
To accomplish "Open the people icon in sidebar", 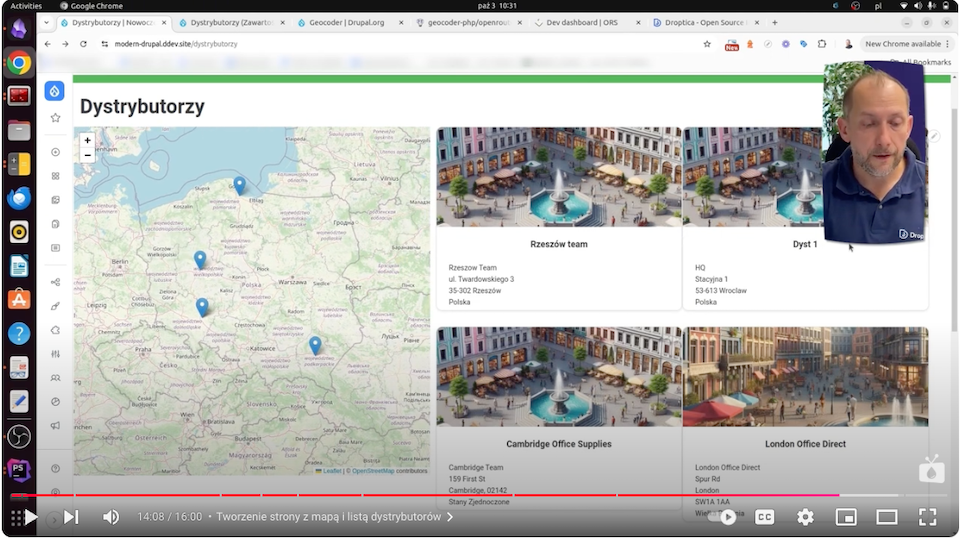I will tap(55, 378).
